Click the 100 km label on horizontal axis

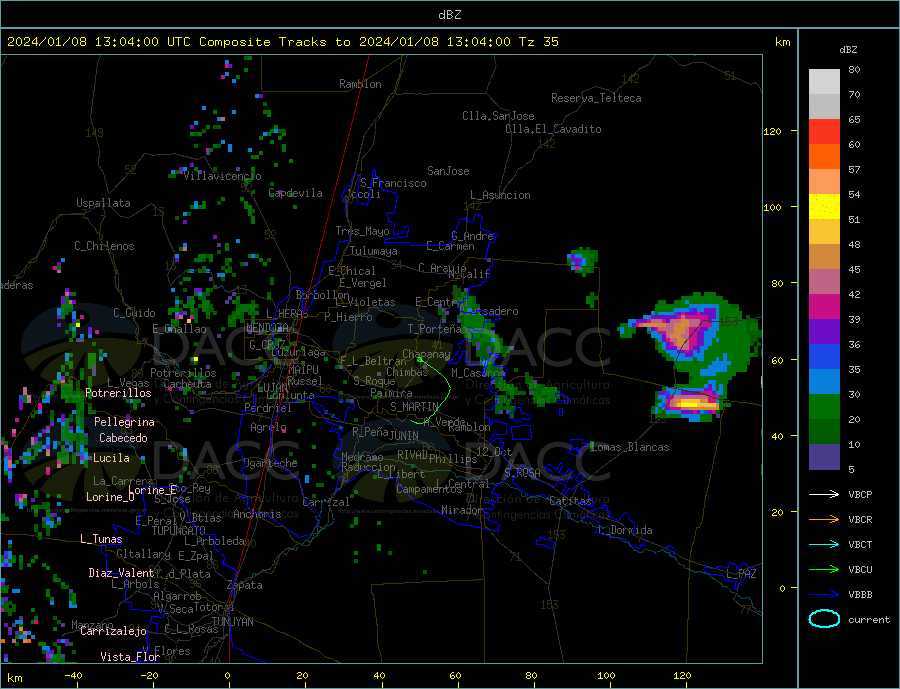tap(606, 676)
